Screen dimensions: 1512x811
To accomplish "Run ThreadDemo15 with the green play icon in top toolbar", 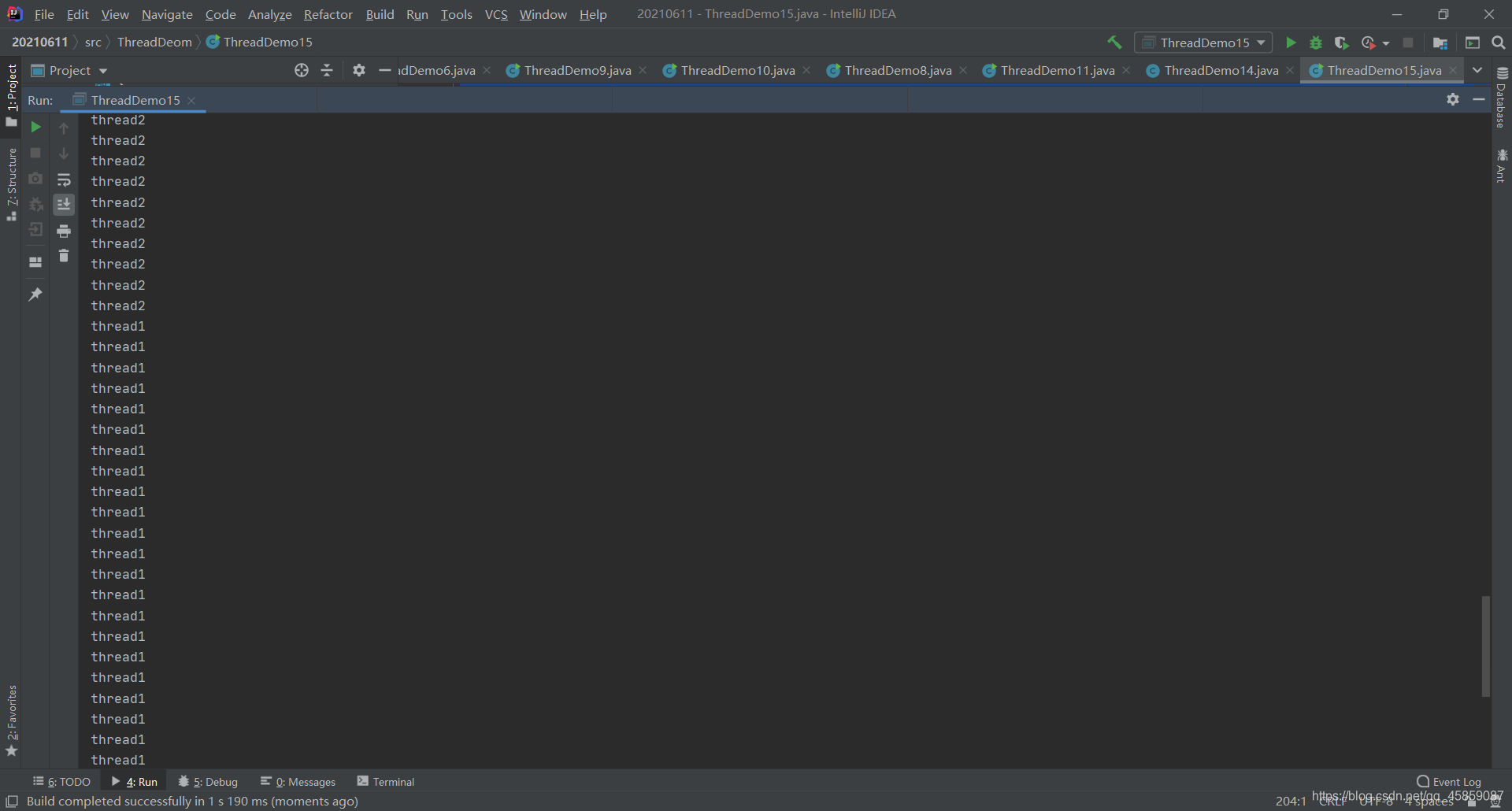I will 1291,43.
